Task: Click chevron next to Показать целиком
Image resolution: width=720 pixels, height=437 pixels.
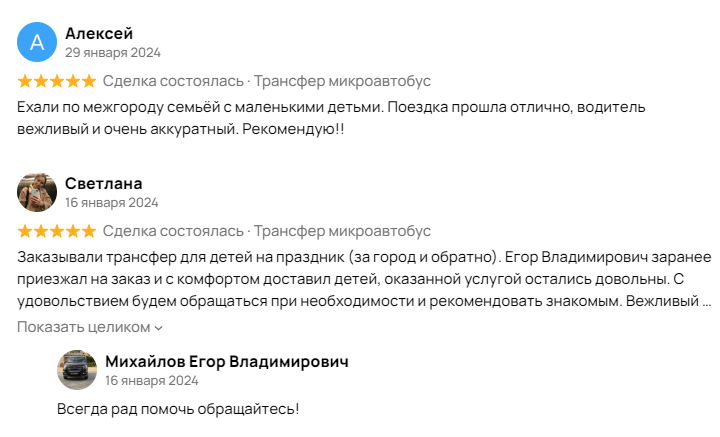Action: point(158,328)
